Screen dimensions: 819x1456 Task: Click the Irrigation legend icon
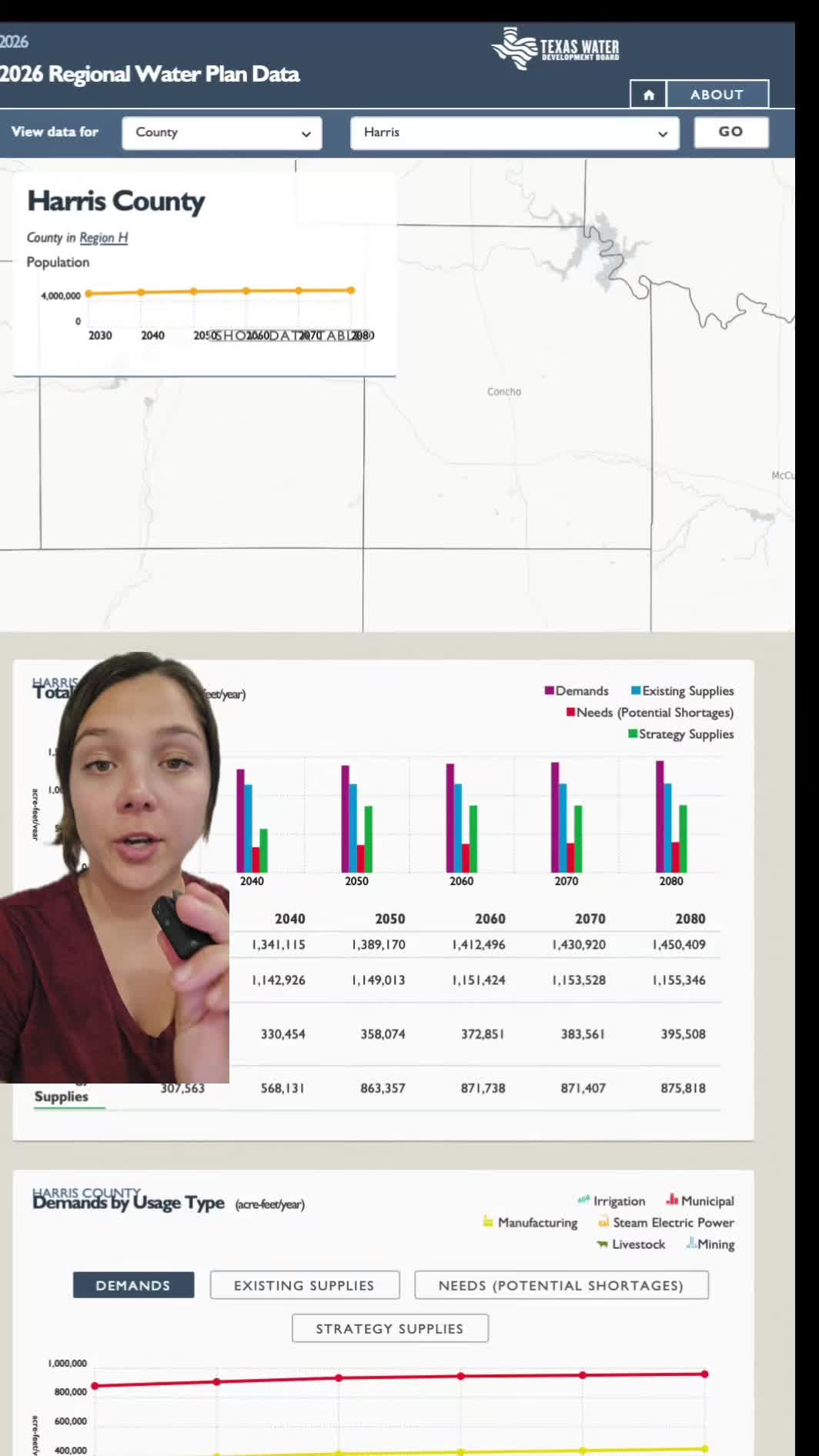(583, 1200)
